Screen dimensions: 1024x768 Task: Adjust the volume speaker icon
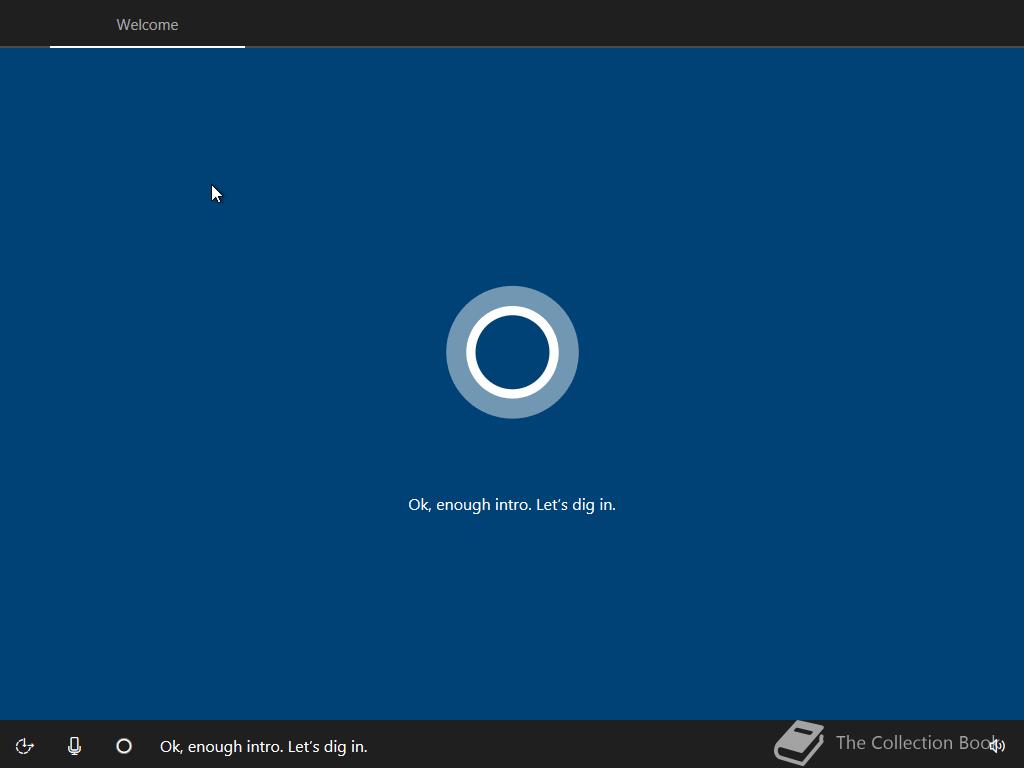pos(997,746)
